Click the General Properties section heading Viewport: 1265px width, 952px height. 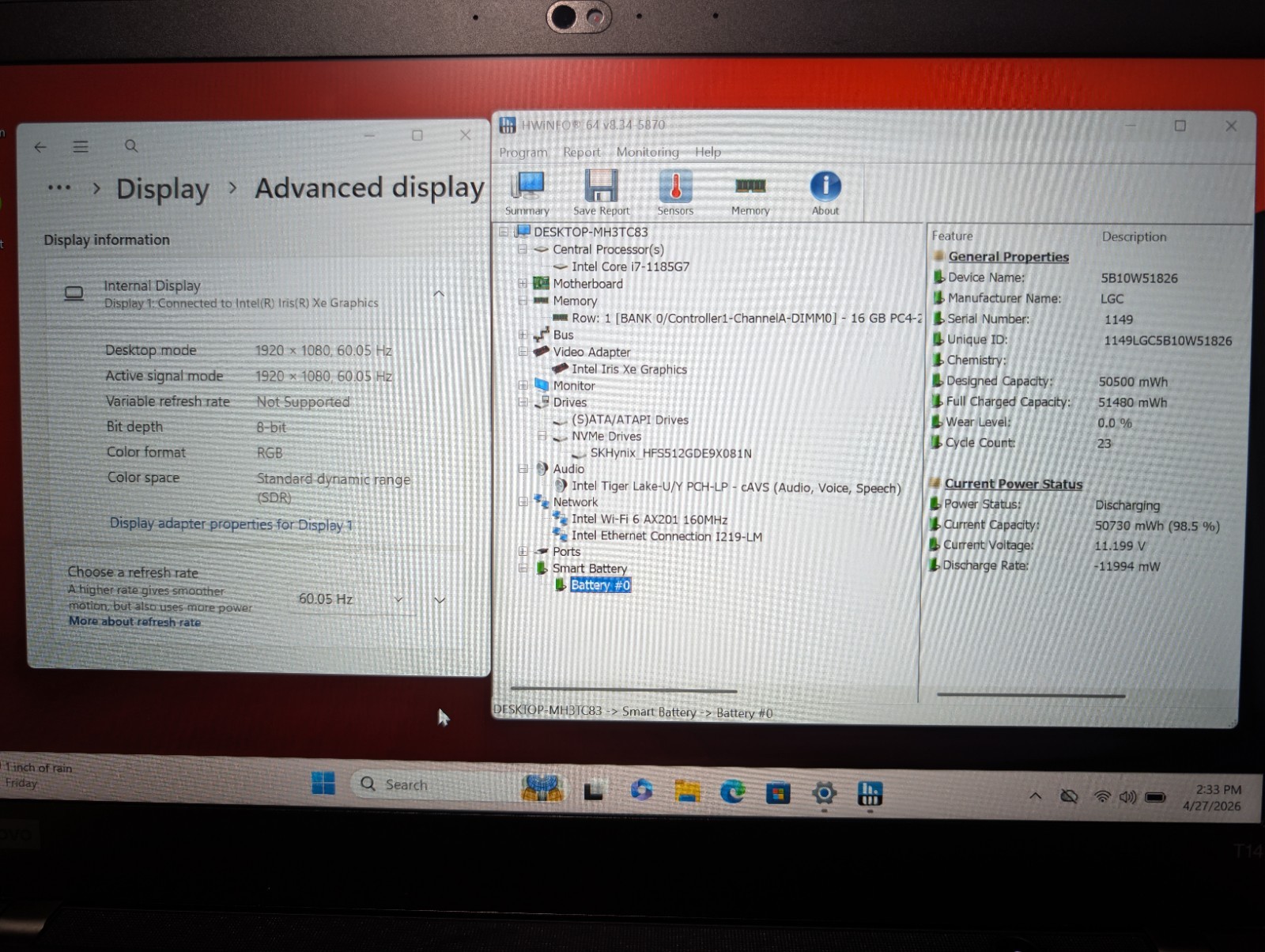tap(1008, 256)
